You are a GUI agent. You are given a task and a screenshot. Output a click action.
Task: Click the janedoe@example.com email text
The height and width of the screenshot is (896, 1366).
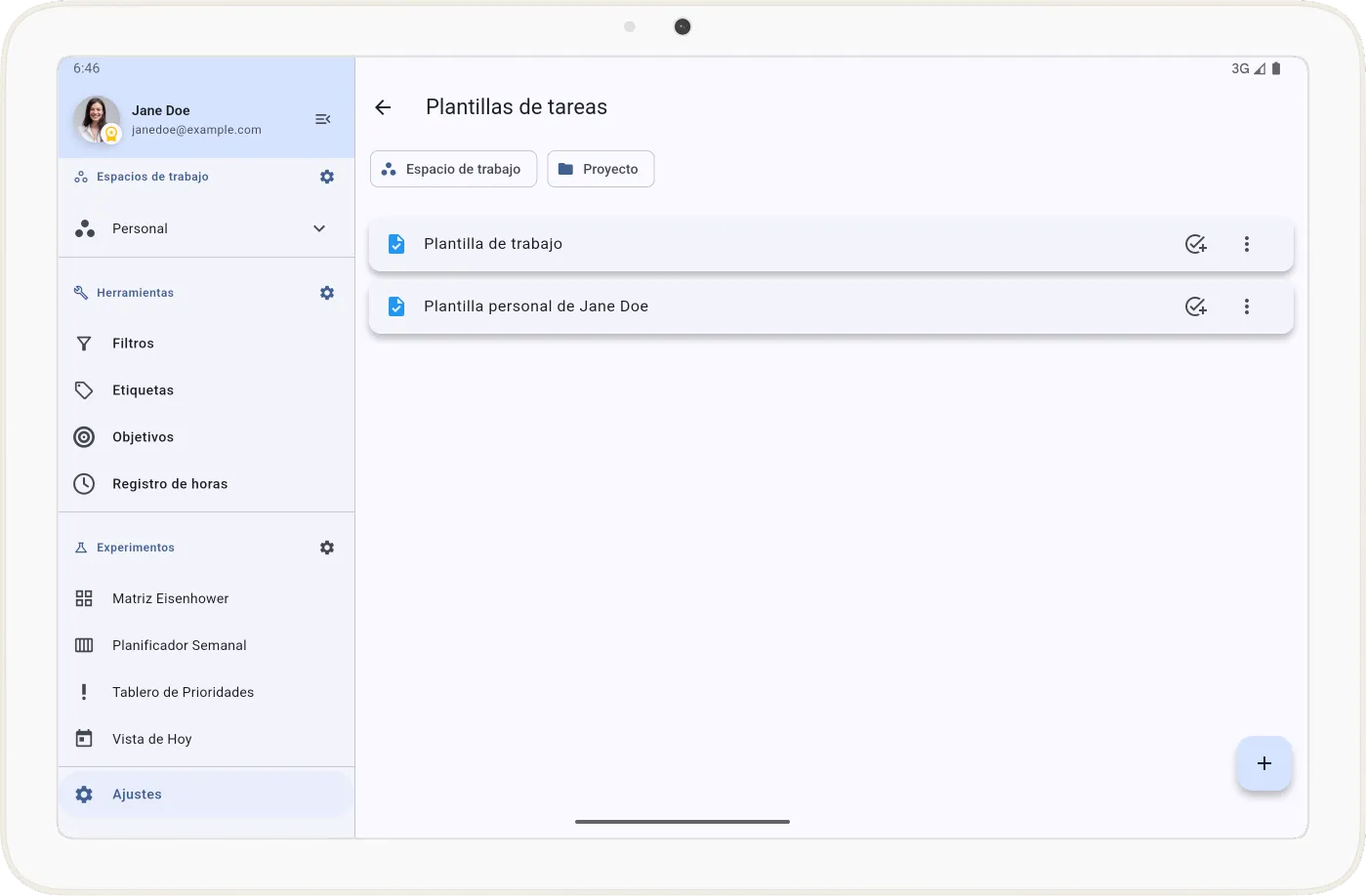(x=196, y=130)
